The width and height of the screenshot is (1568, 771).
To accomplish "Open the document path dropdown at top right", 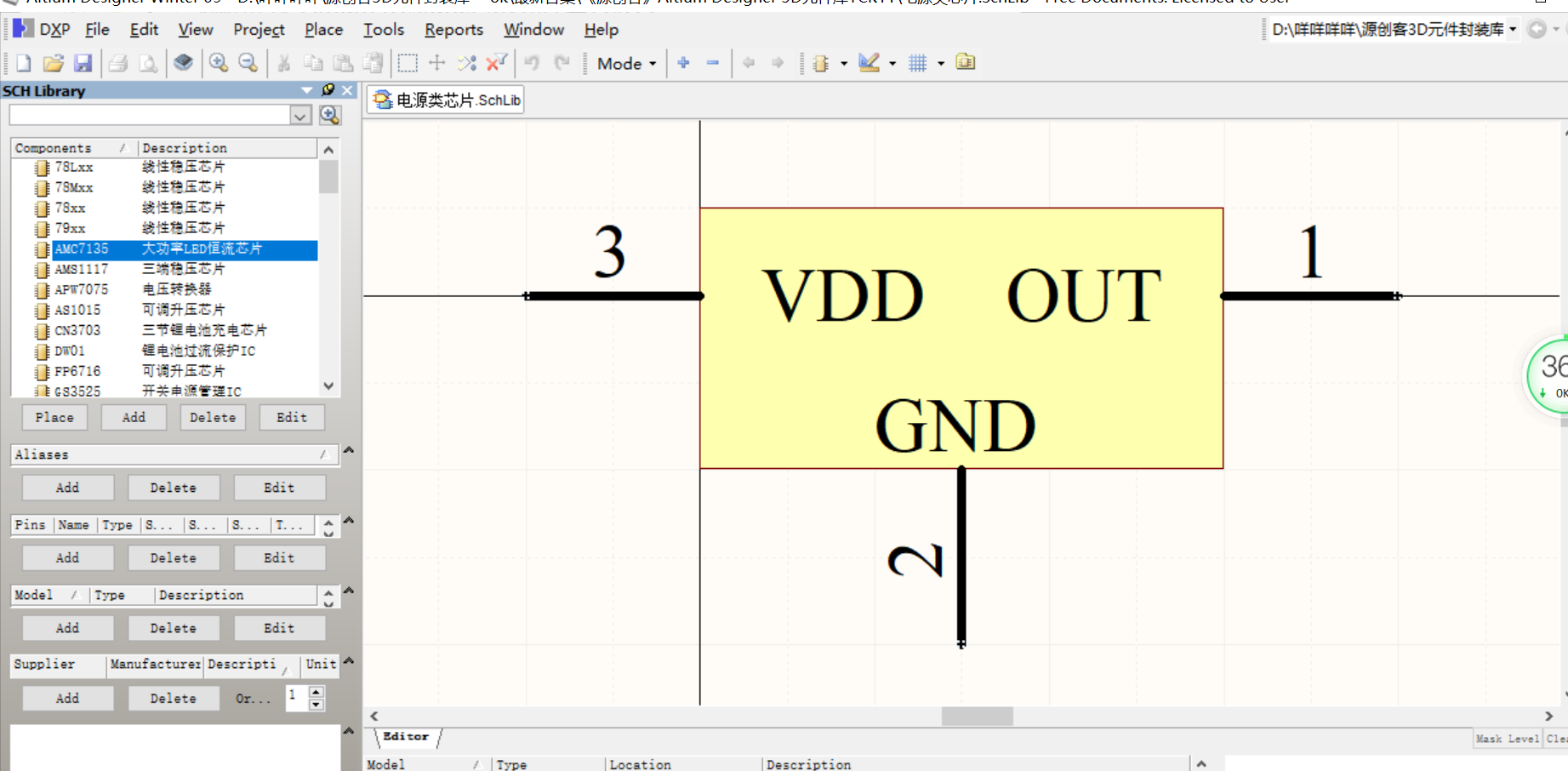I will point(1513,30).
